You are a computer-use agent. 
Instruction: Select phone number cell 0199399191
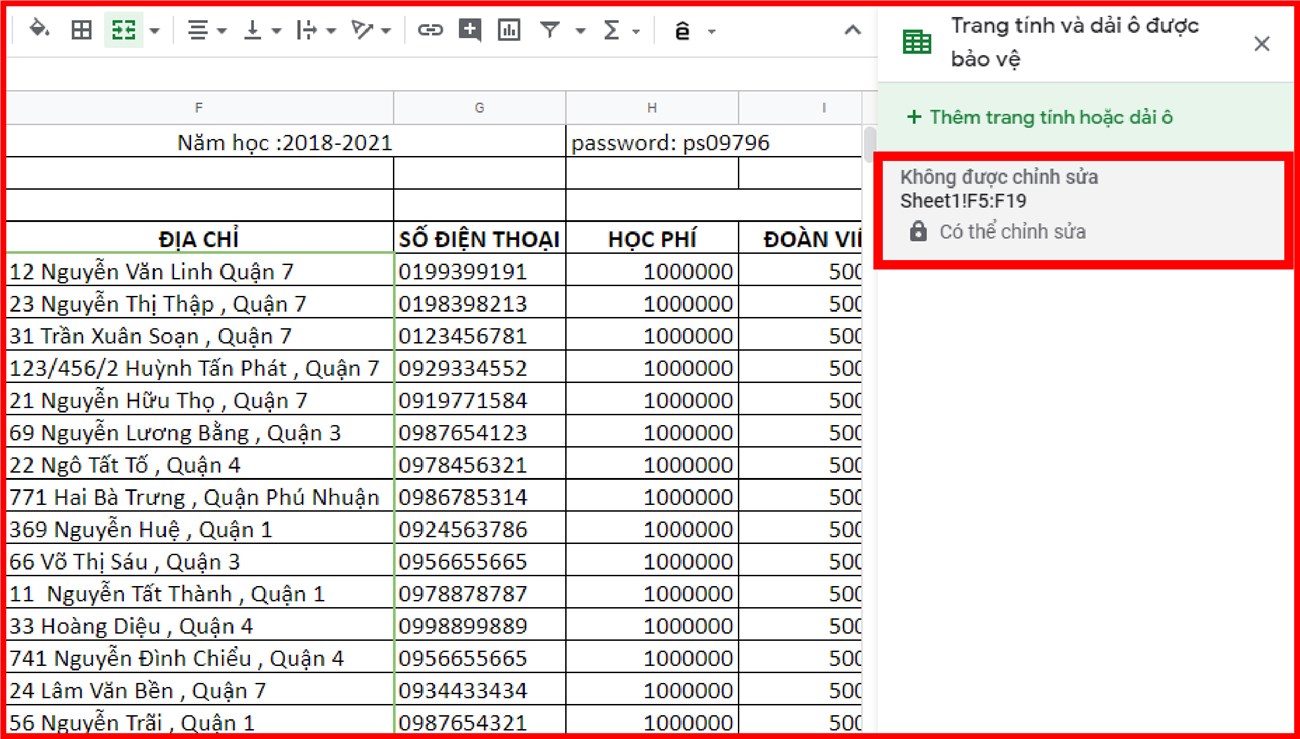tap(480, 271)
